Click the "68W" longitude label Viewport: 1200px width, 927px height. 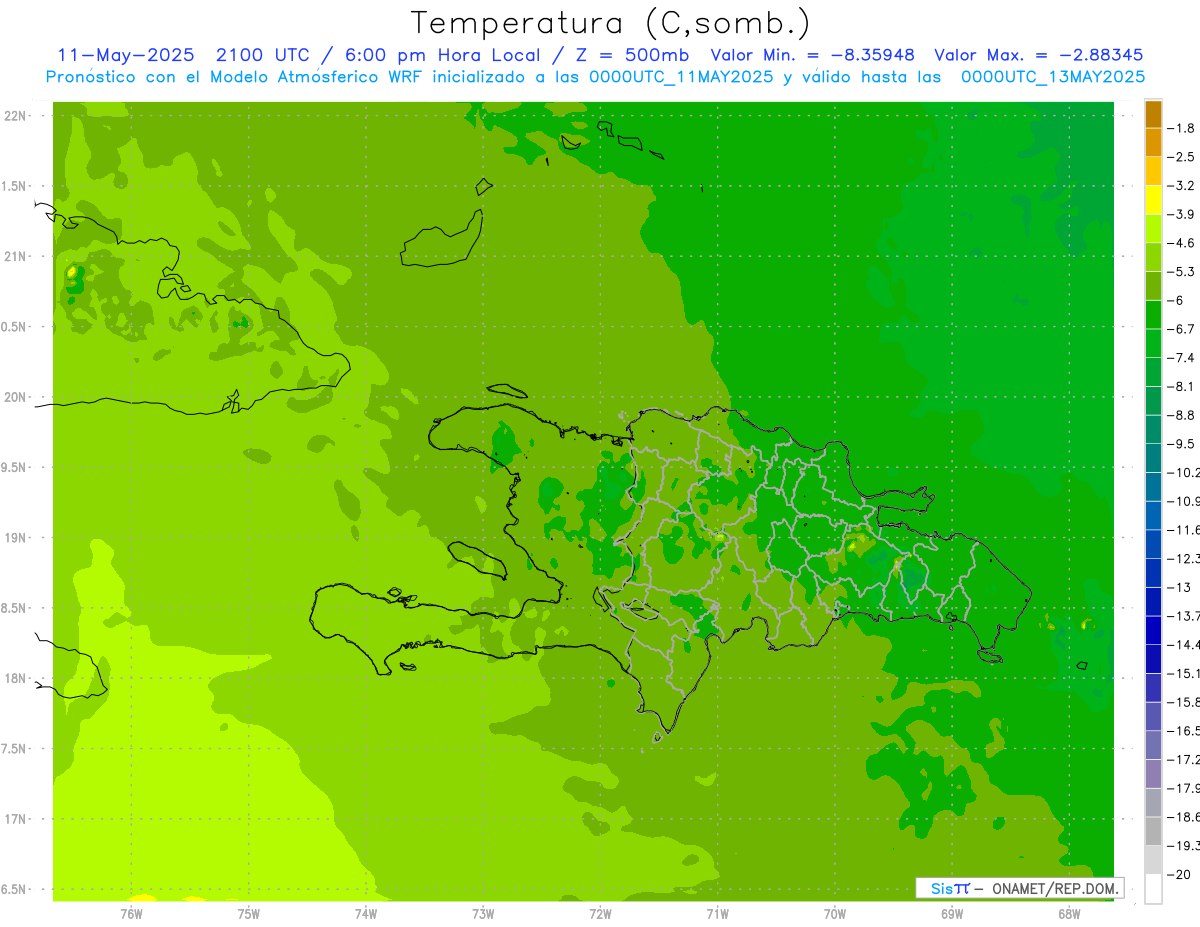(x=1069, y=913)
